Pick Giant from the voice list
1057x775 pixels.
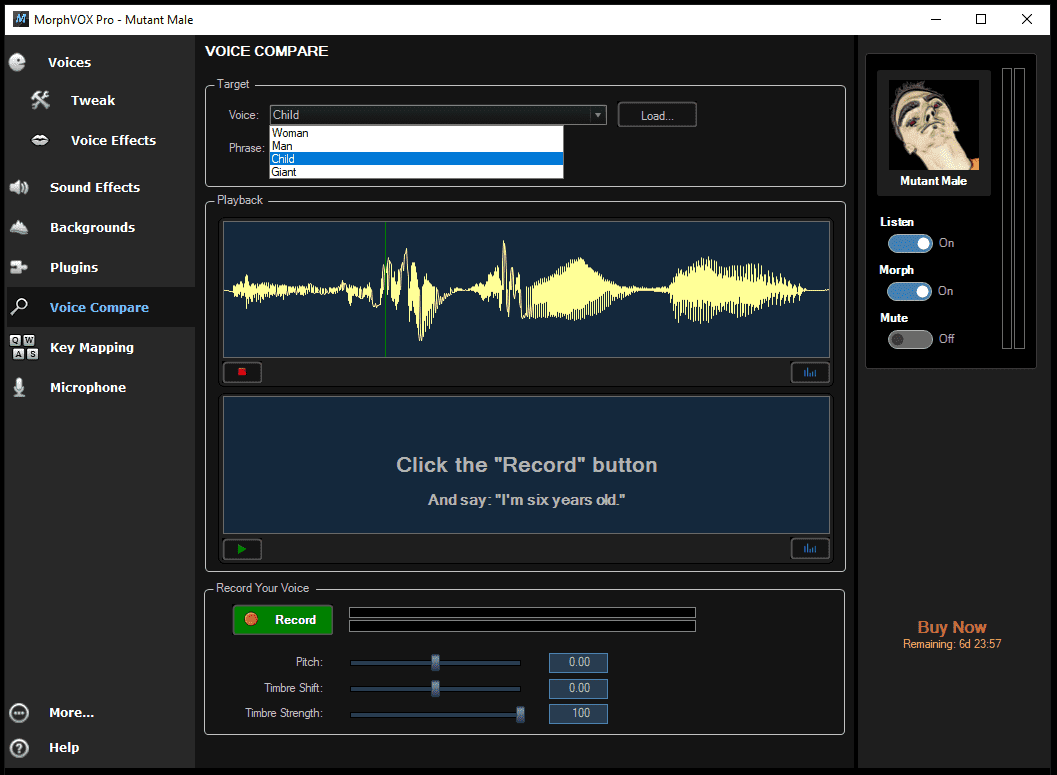[x=416, y=172]
